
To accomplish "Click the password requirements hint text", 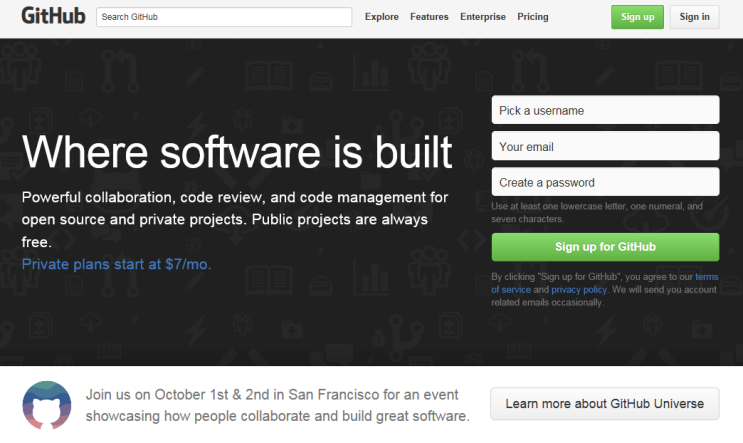I will click(x=597, y=213).
